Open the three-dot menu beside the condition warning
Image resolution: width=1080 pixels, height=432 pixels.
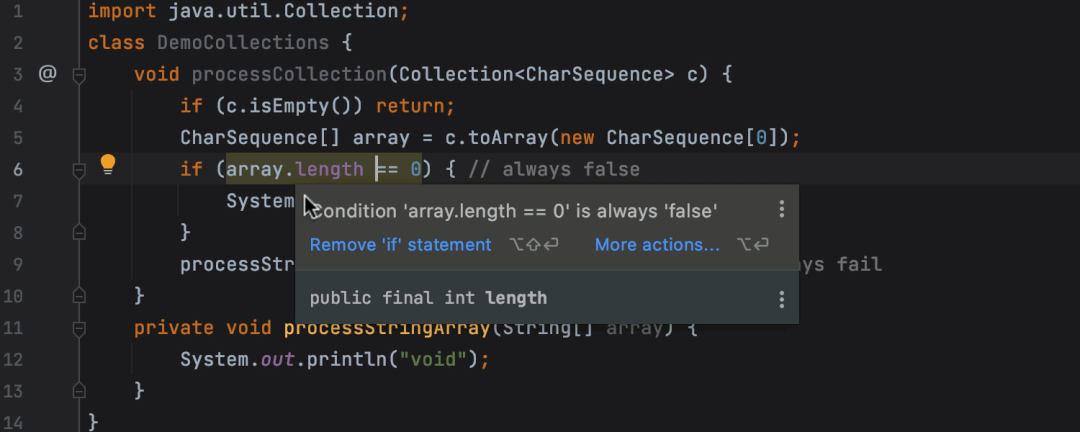pyautogui.click(x=781, y=209)
